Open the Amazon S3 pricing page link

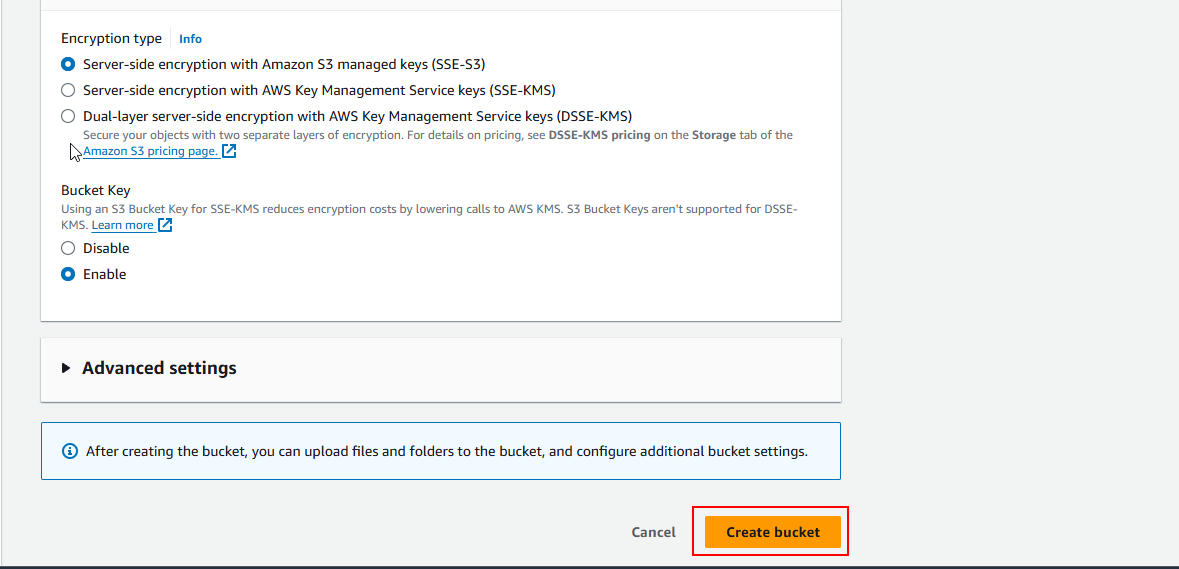pos(150,151)
